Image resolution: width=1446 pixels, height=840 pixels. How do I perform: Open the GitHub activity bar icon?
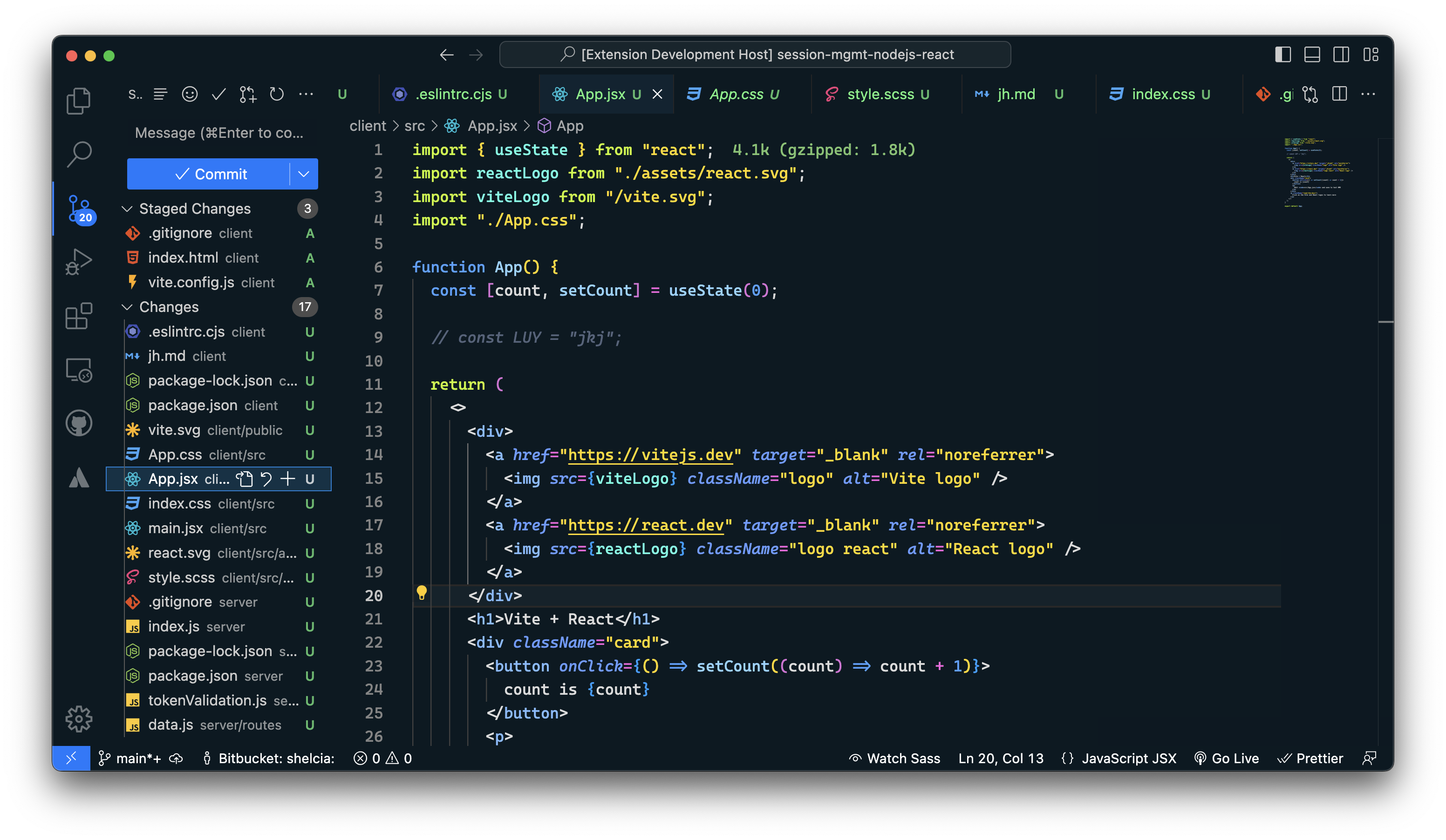pyautogui.click(x=79, y=423)
